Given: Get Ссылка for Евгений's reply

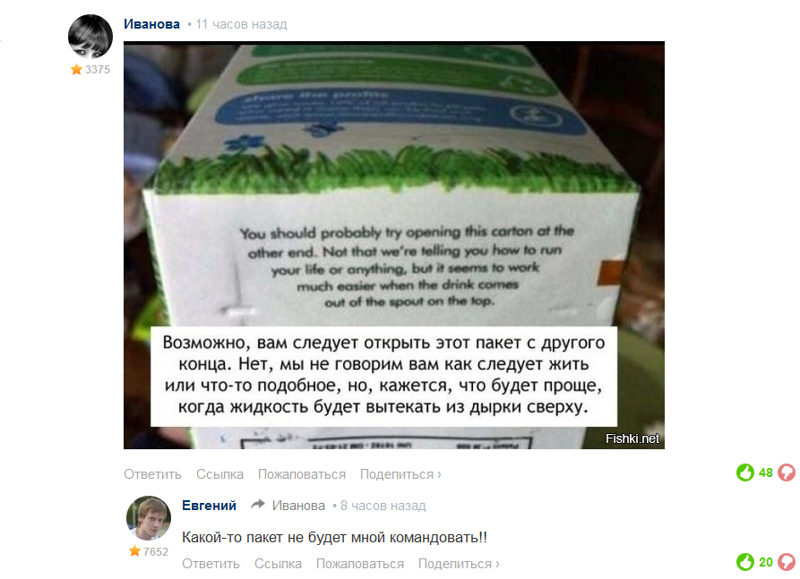Looking at the screenshot, I should point(278,564).
